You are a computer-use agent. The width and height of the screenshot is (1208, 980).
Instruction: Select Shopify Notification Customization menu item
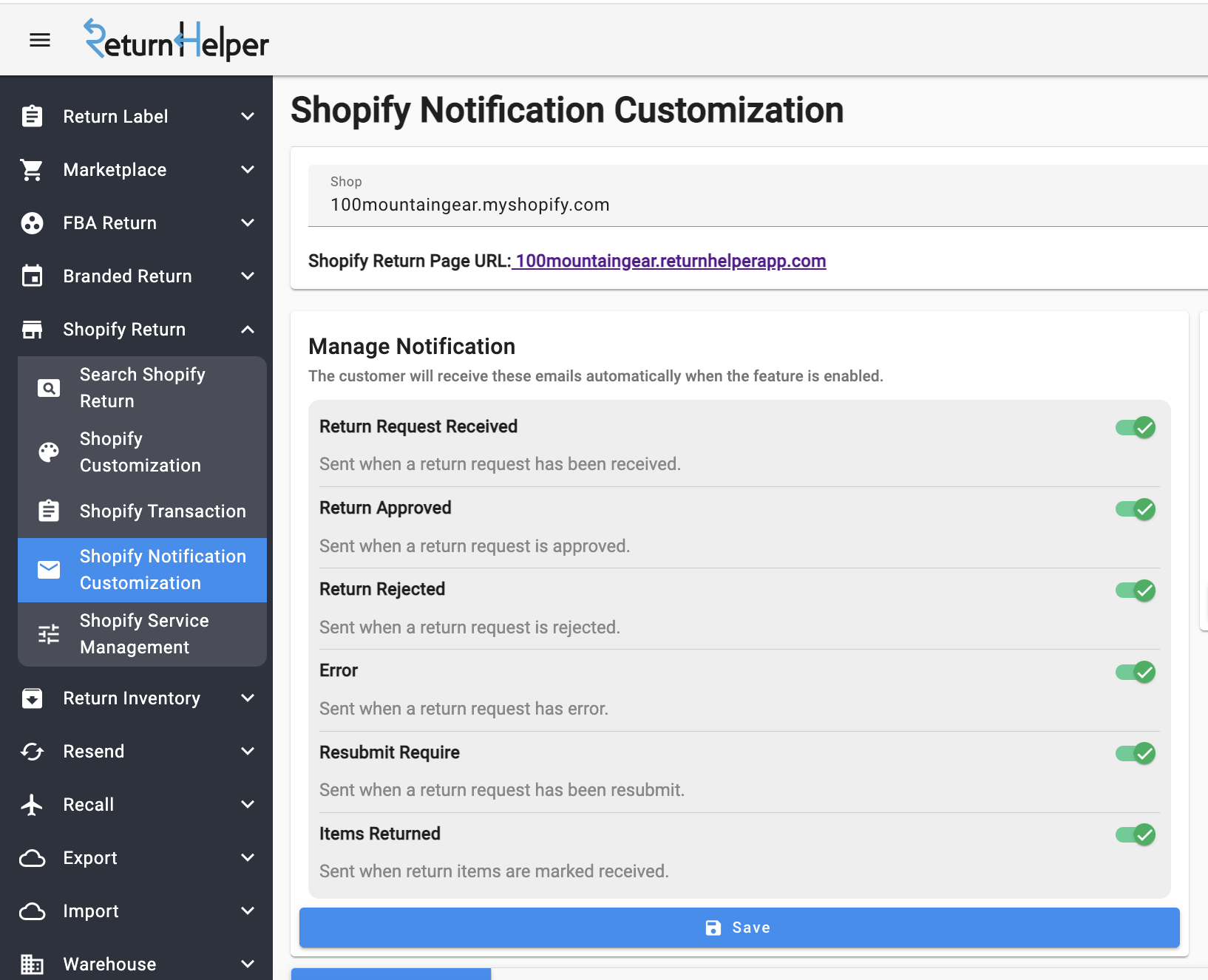pyautogui.click(x=142, y=570)
